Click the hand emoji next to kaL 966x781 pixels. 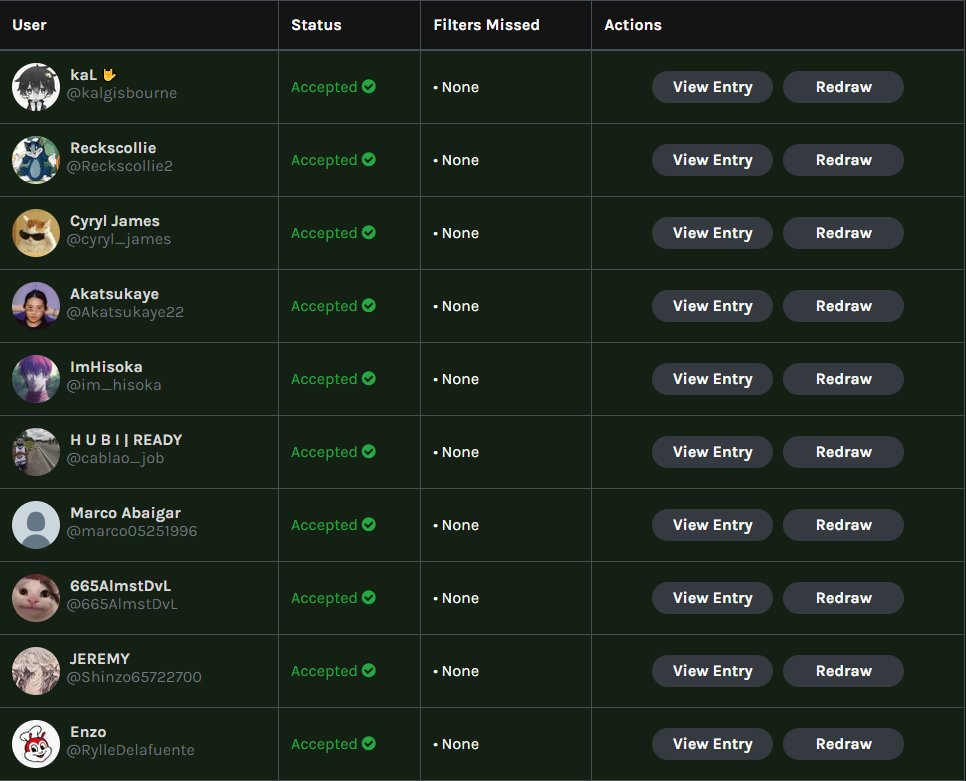click(x=109, y=75)
